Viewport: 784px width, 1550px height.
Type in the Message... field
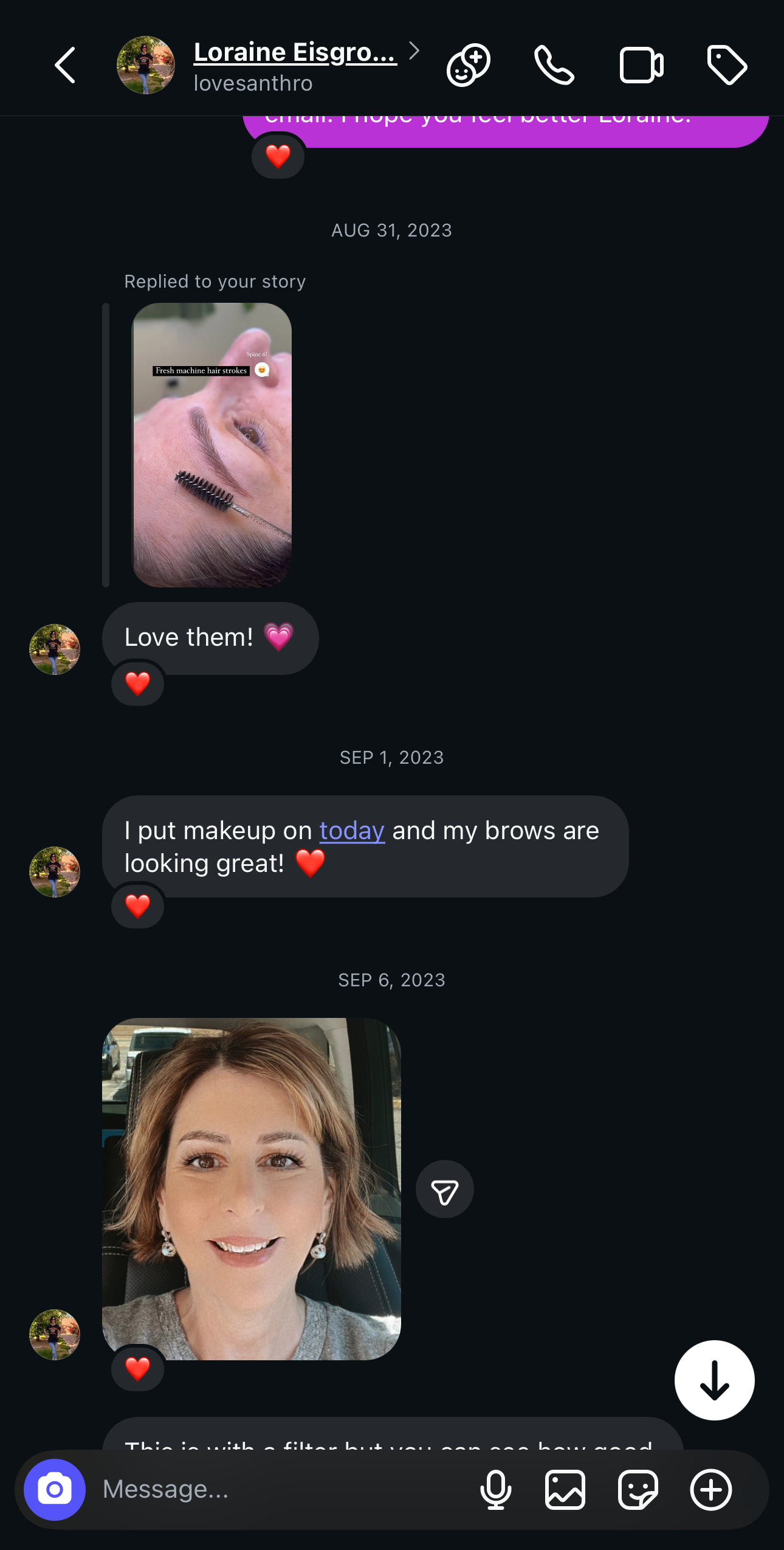click(280, 1489)
